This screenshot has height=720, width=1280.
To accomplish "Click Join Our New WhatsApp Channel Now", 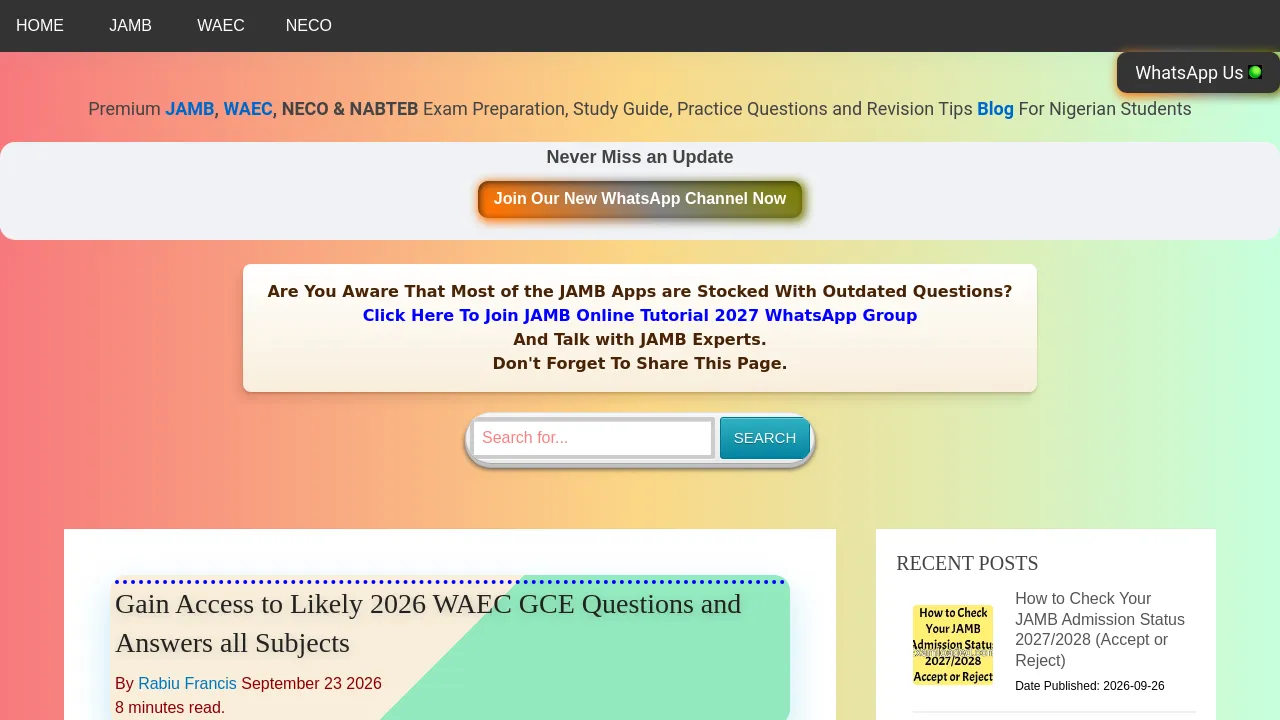I will pos(640,199).
